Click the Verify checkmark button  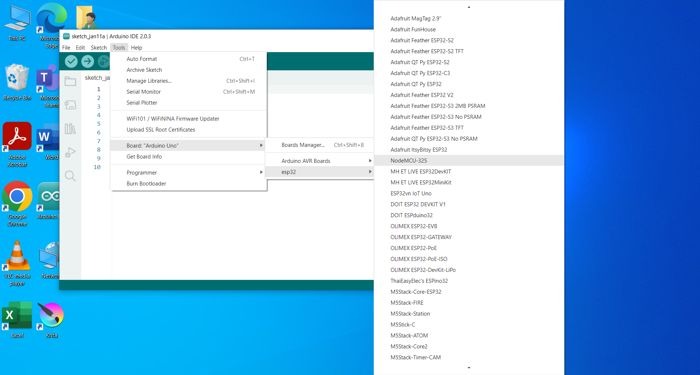[71, 62]
